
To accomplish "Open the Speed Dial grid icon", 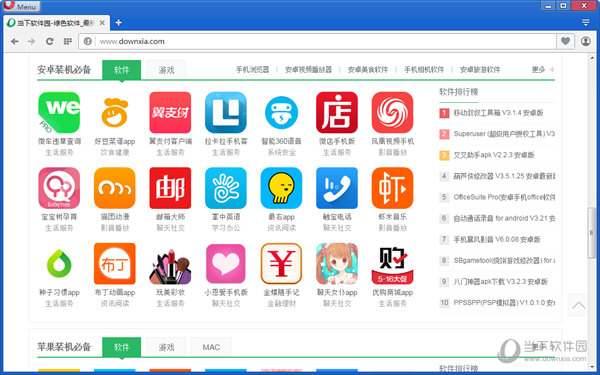I will click(x=67, y=41).
